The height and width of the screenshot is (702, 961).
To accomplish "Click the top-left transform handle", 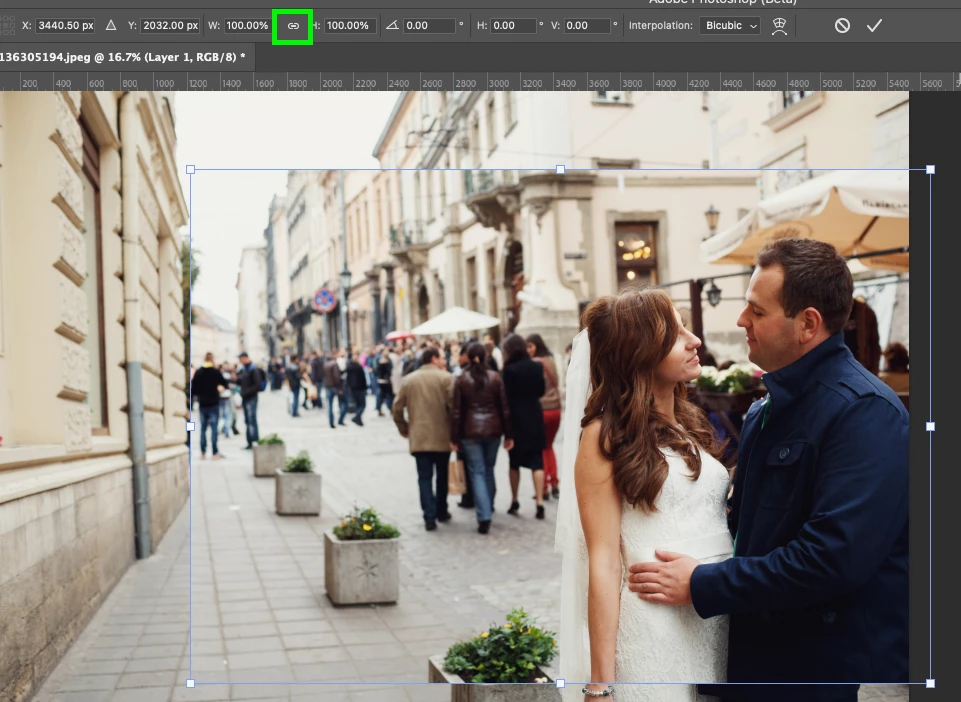I will 191,169.
